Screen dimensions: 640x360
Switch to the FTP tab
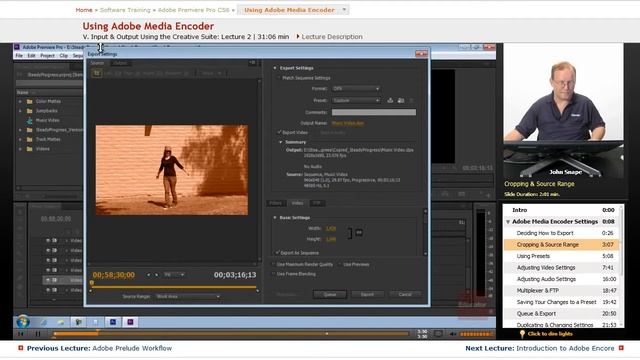(317, 203)
